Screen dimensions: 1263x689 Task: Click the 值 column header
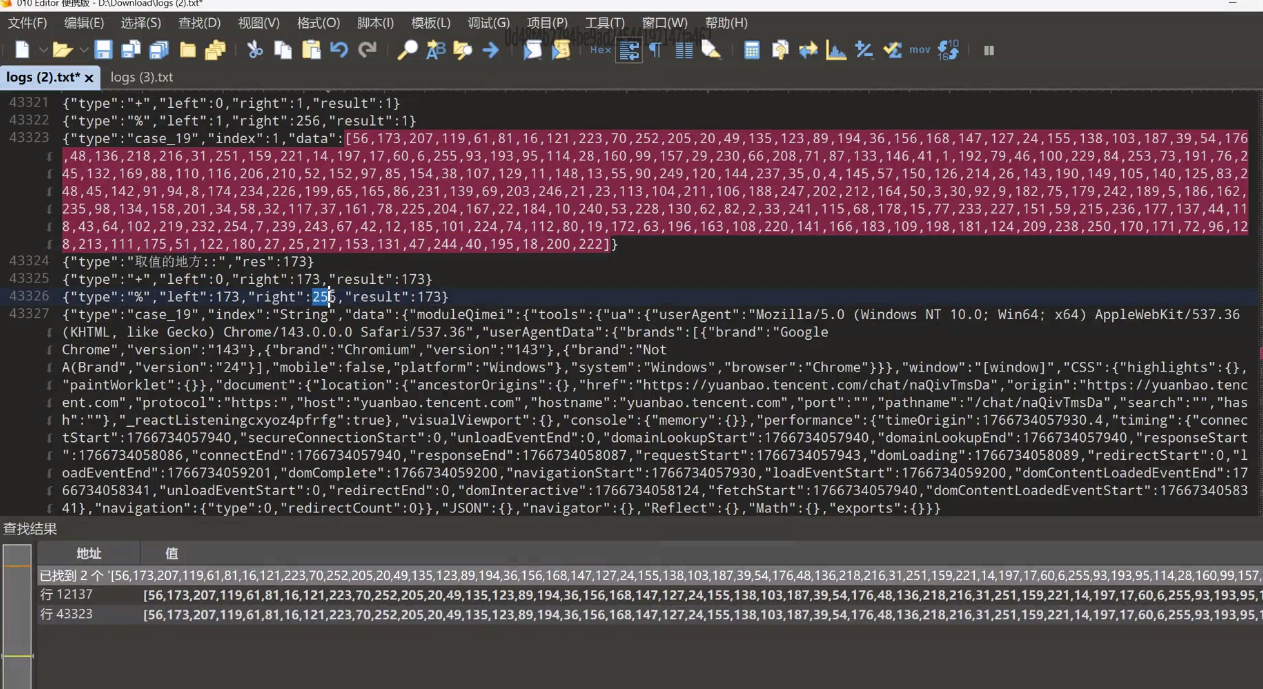700,553
